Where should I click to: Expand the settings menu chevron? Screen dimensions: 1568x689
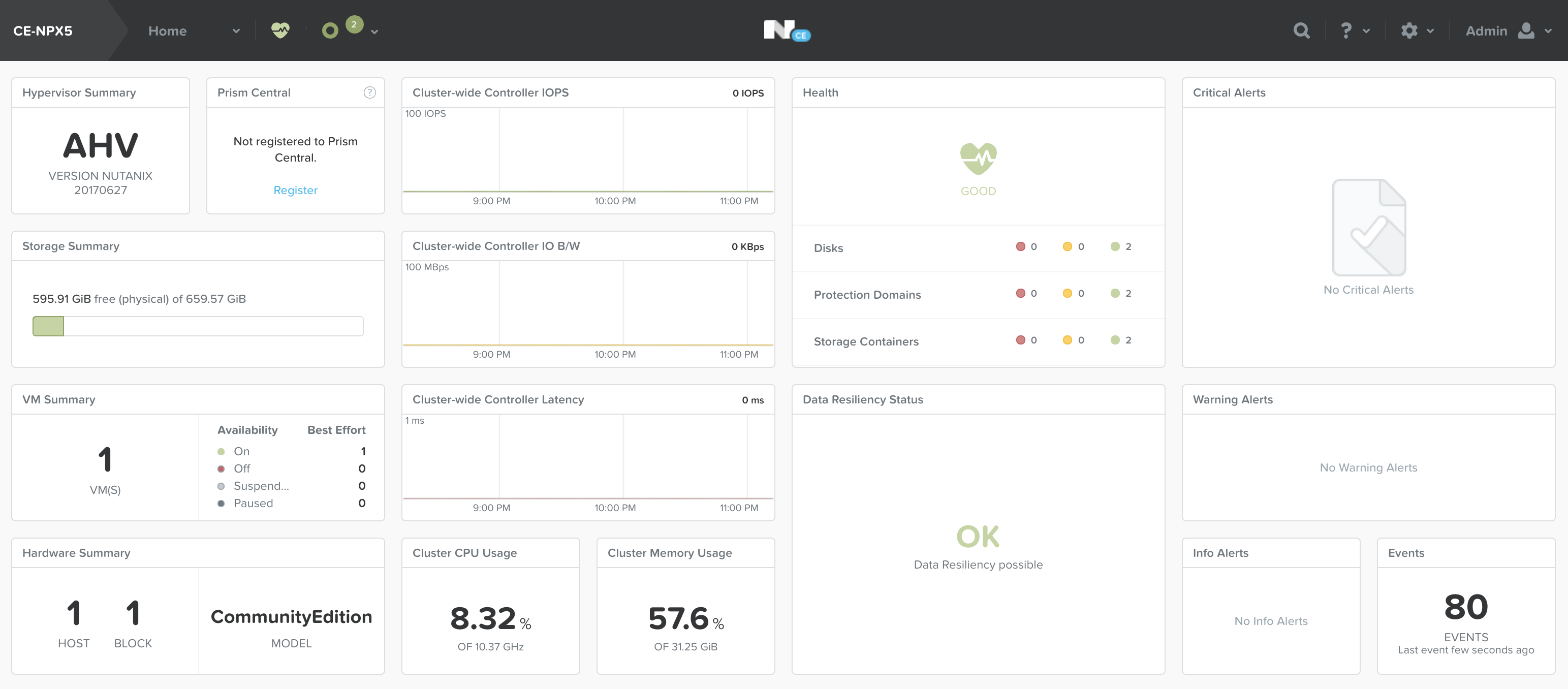click(1430, 31)
